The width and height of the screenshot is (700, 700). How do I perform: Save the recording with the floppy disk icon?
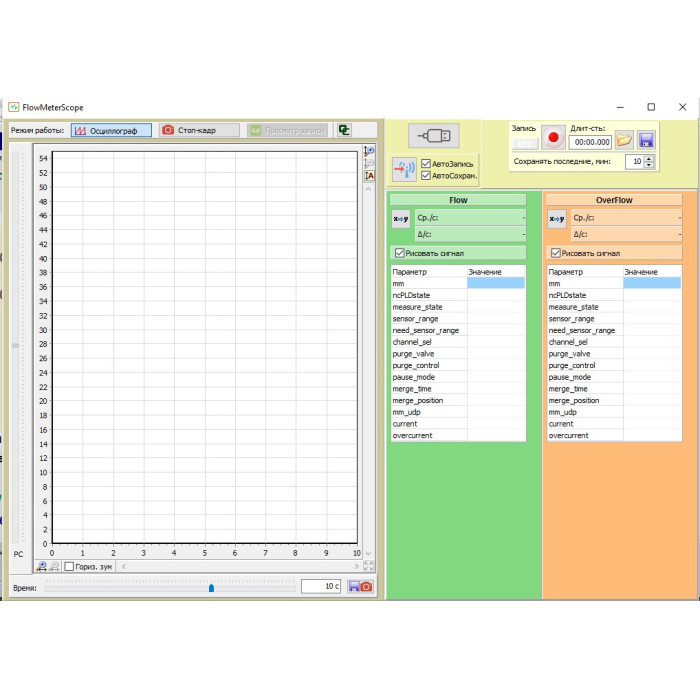(646, 141)
